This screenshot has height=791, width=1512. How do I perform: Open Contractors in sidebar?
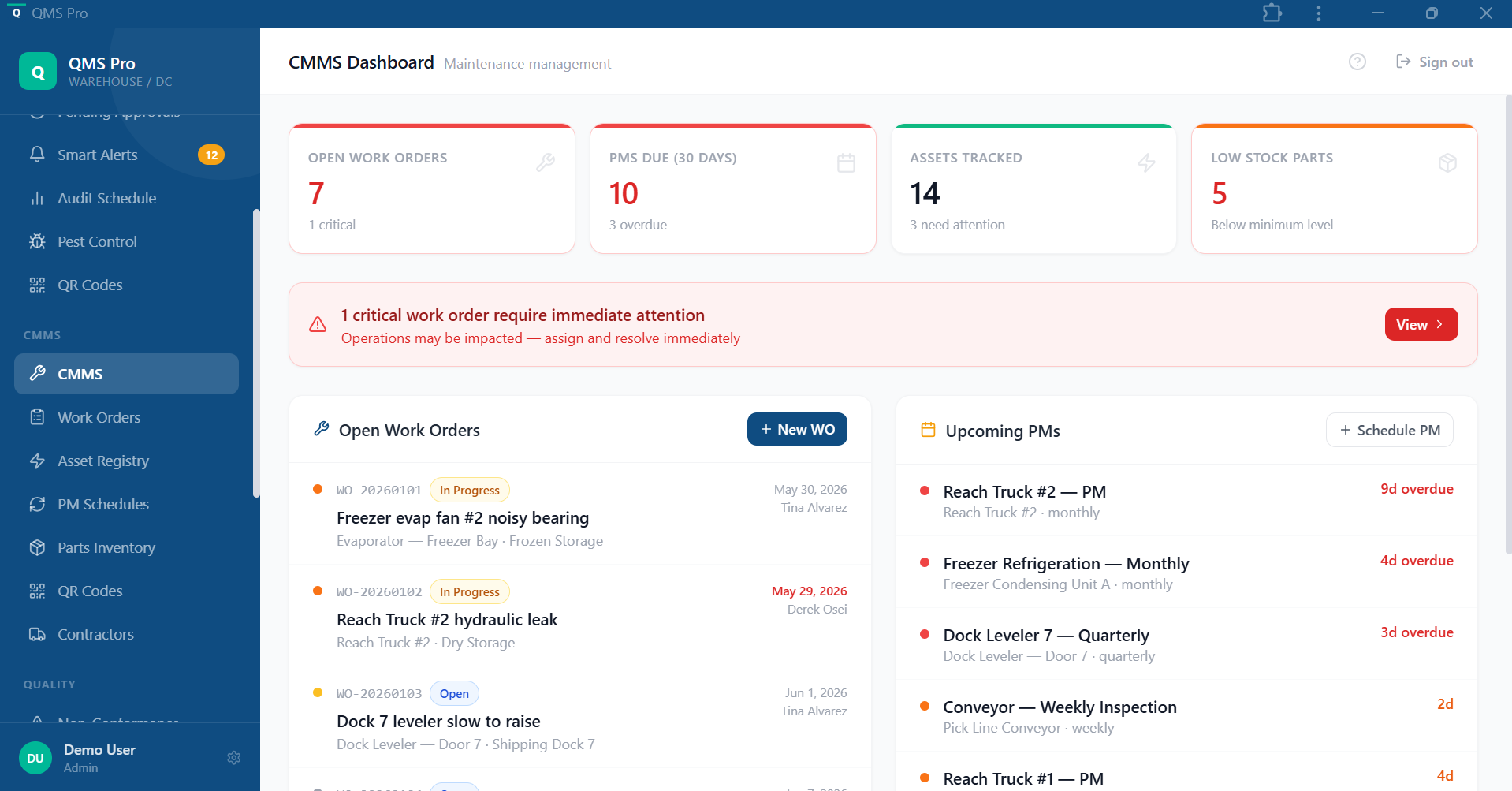click(x=126, y=635)
